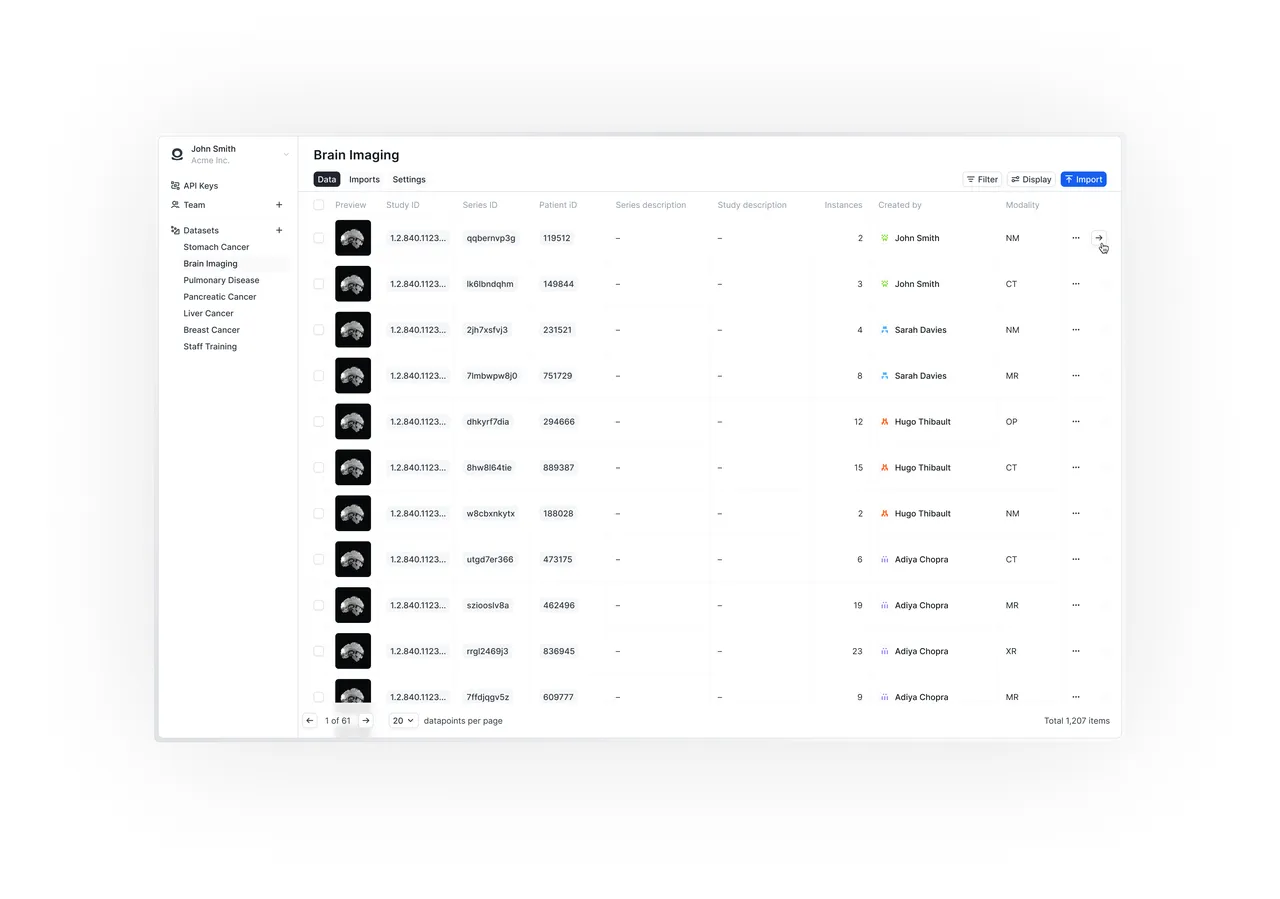Image resolution: width=1280 pixels, height=899 pixels.
Task: Open datapoint qqbernvp3g with the arrow button
Action: (1099, 238)
